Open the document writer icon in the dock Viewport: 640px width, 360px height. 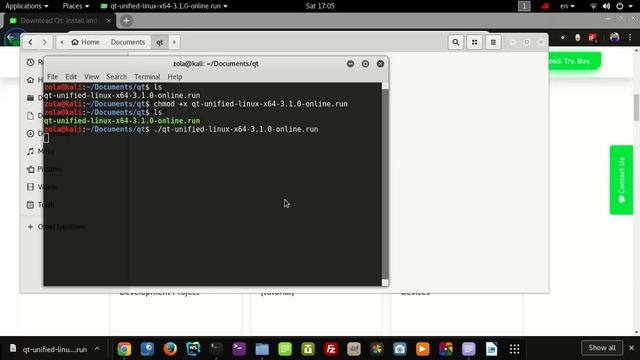click(x=491, y=349)
